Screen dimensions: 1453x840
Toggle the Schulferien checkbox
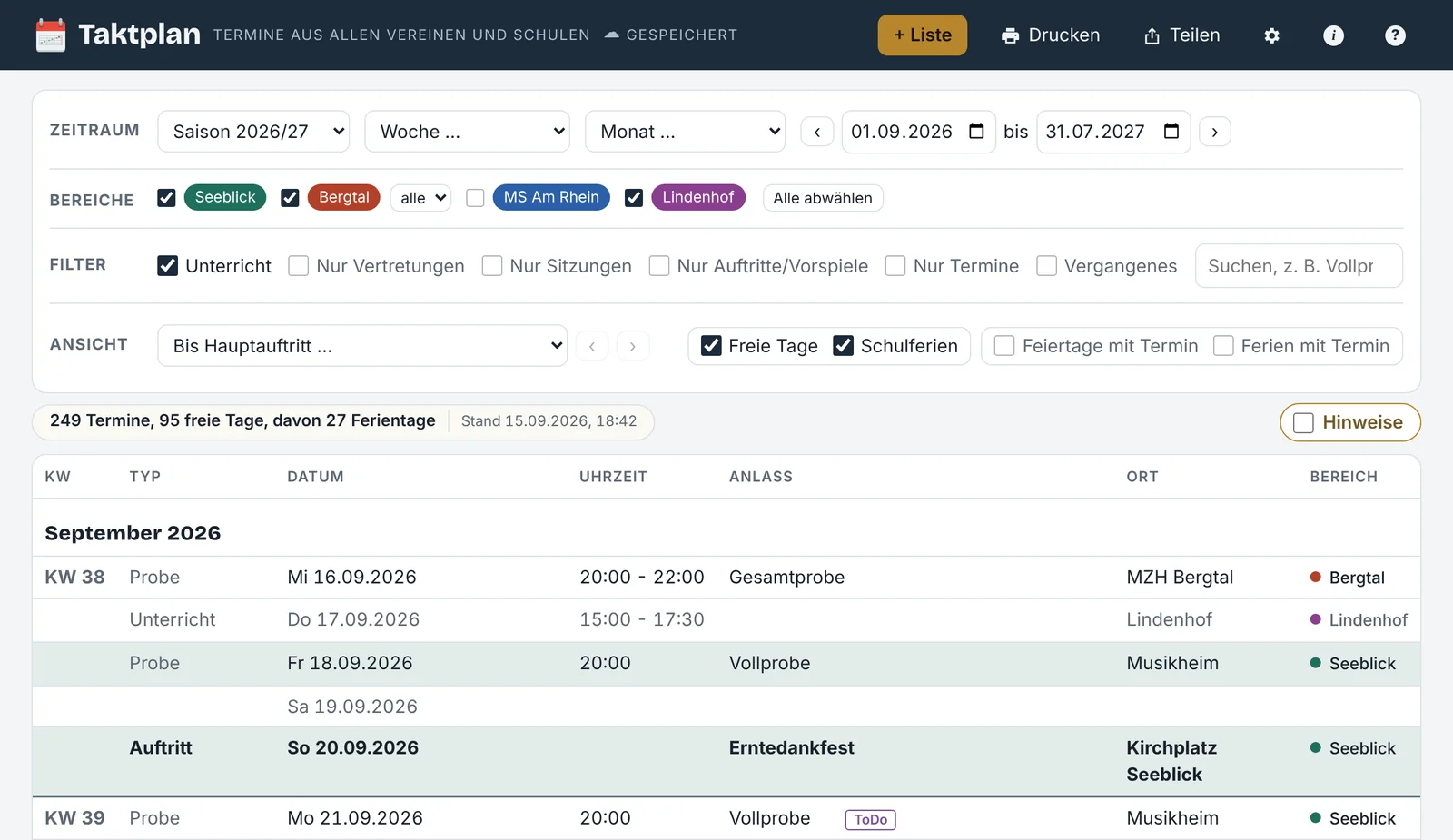844,346
